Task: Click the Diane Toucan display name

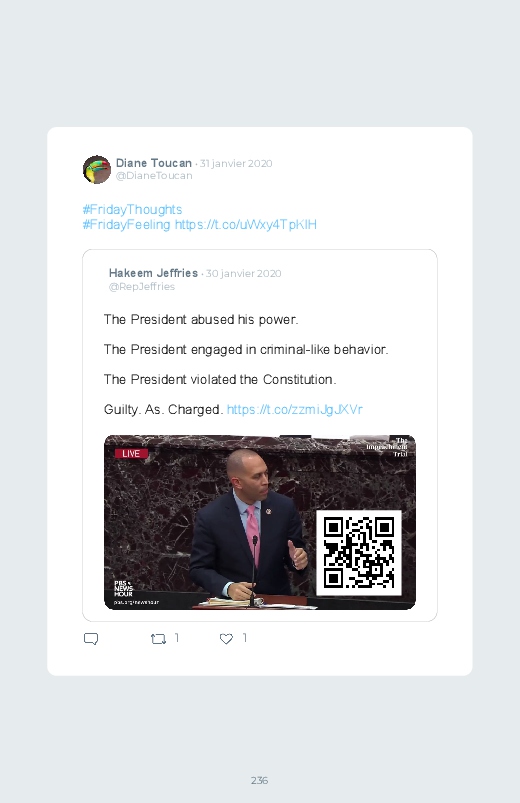Action: [x=154, y=163]
